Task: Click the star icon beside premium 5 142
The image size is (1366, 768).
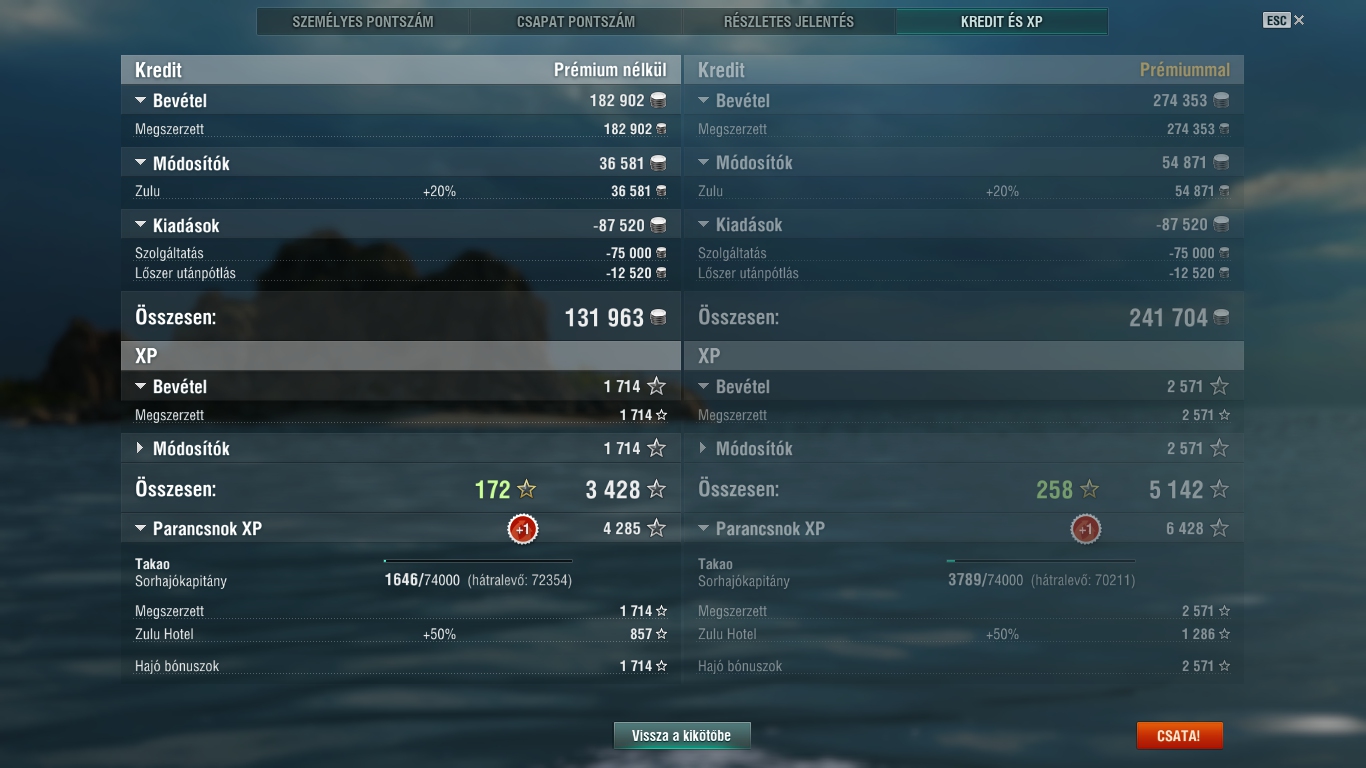Action: coord(1219,489)
